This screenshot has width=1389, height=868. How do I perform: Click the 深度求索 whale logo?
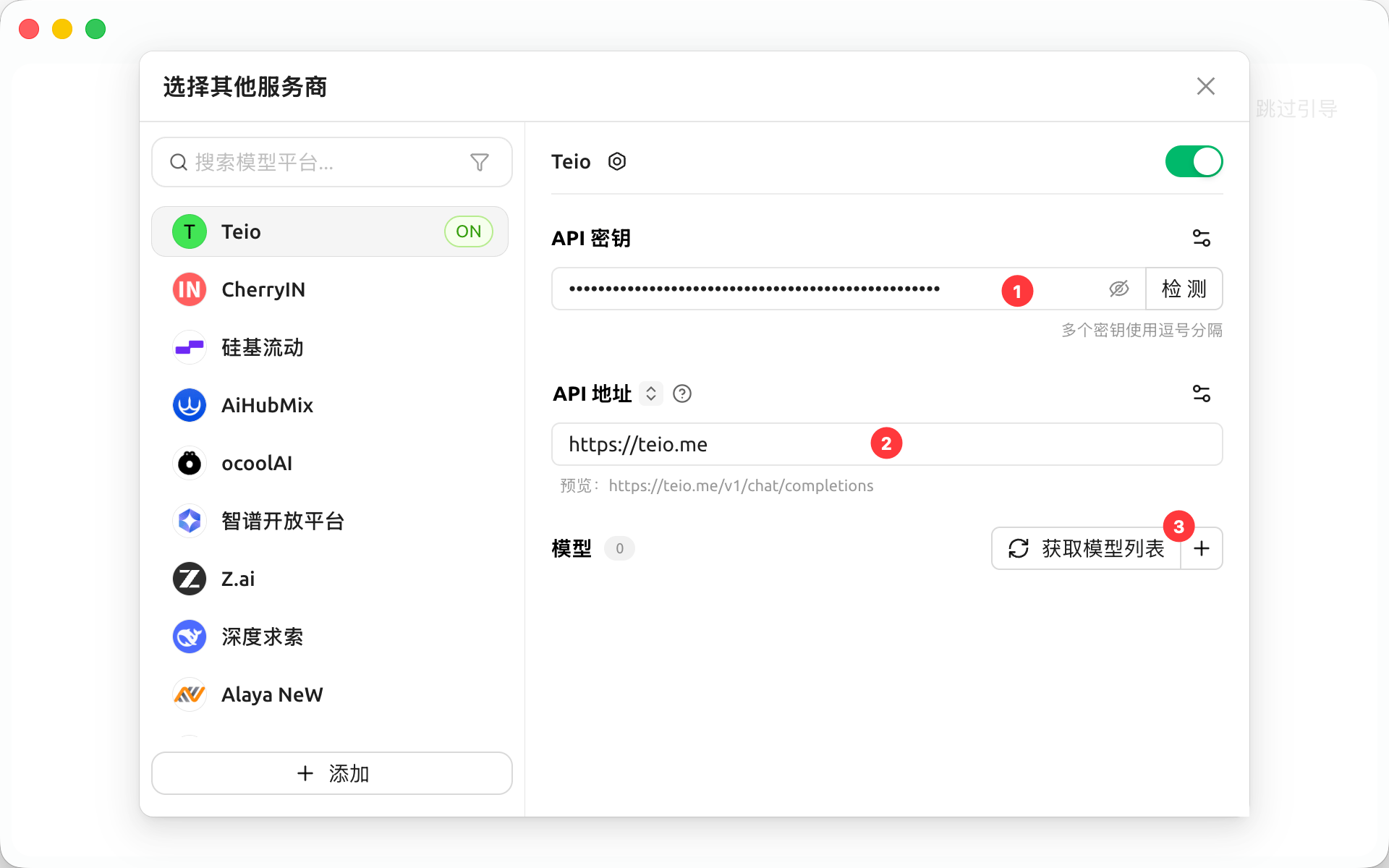pos(190,637)
